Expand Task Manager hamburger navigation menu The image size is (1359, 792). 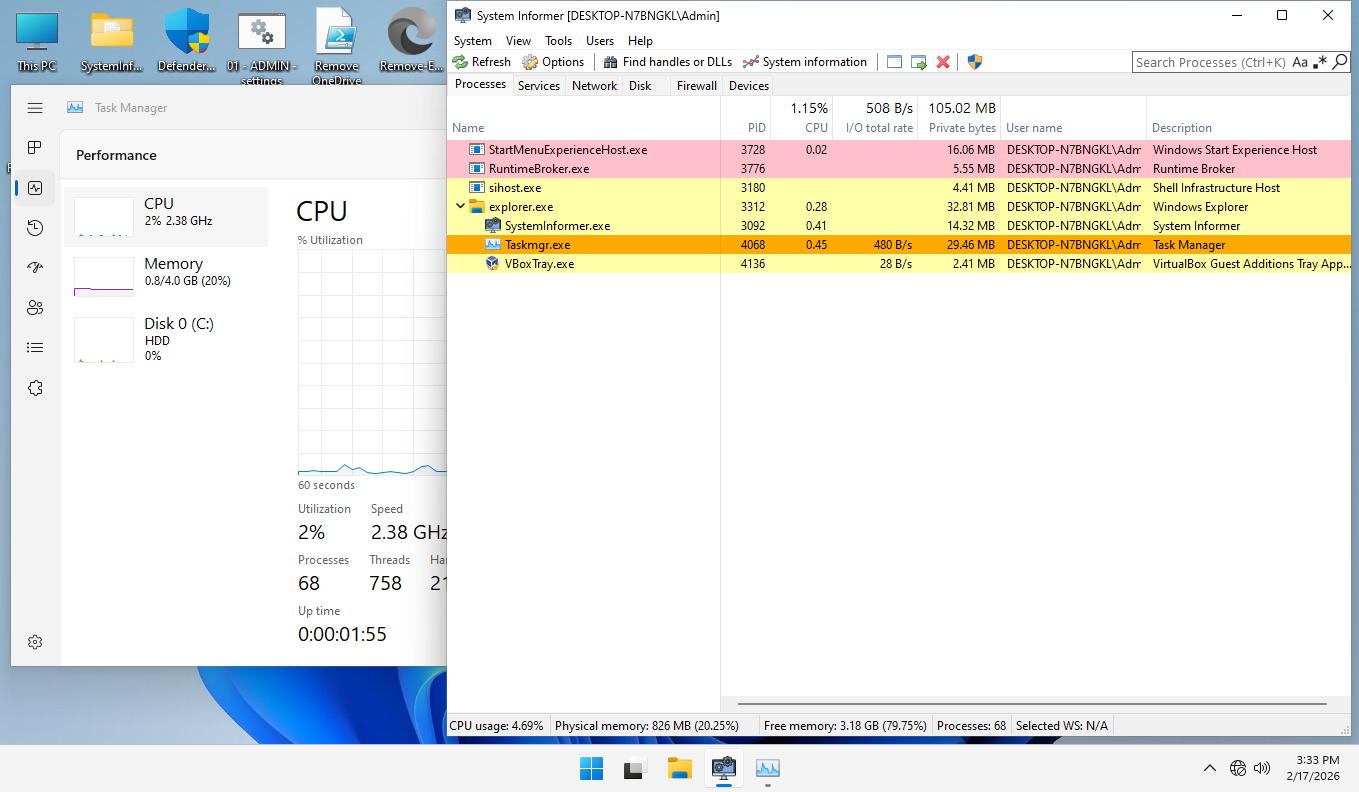point(35,108)
